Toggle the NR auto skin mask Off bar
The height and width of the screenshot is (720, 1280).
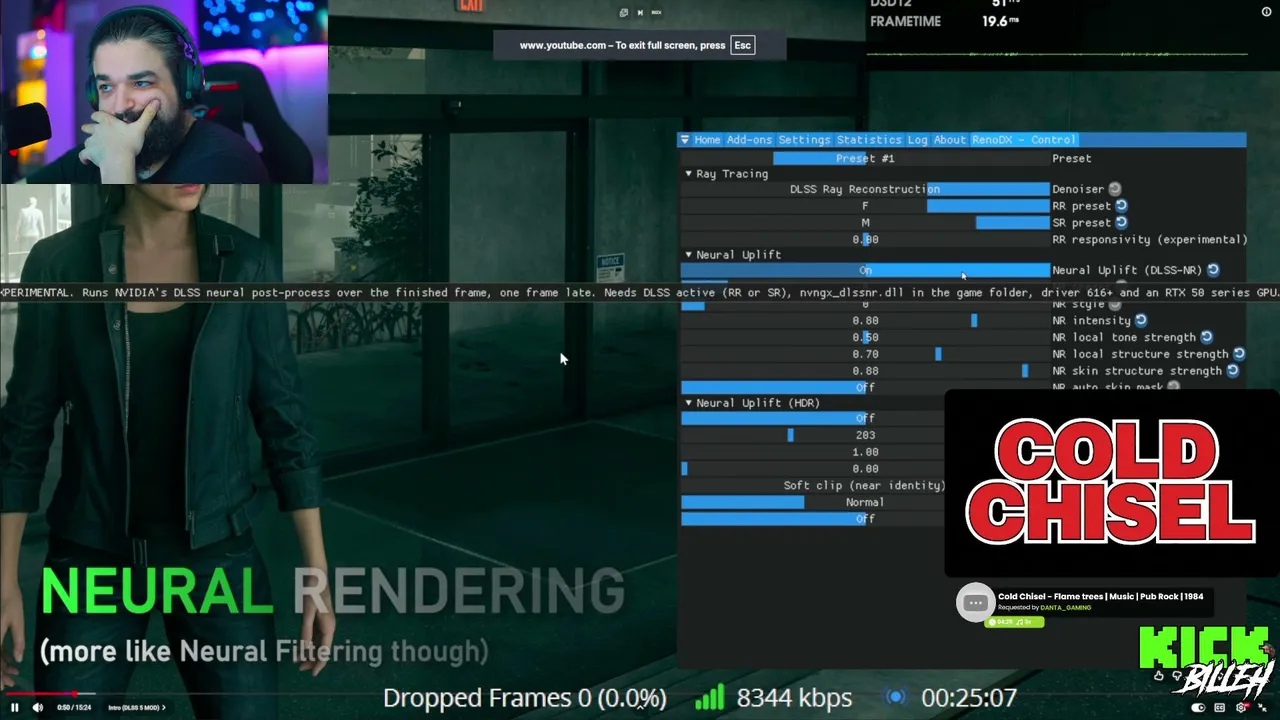coord(865,387)
